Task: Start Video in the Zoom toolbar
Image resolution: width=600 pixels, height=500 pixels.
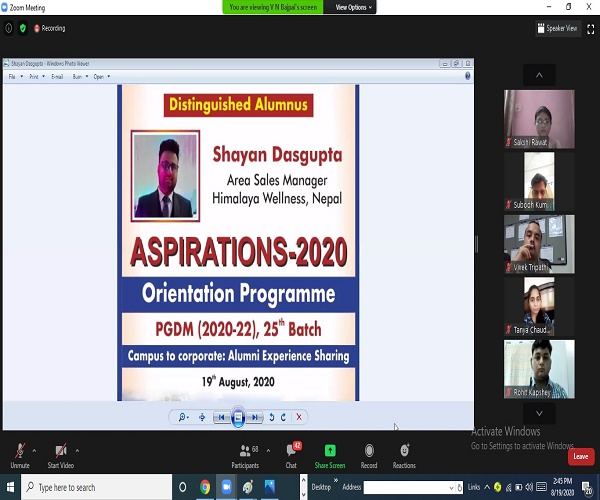Action: [61, 456]
